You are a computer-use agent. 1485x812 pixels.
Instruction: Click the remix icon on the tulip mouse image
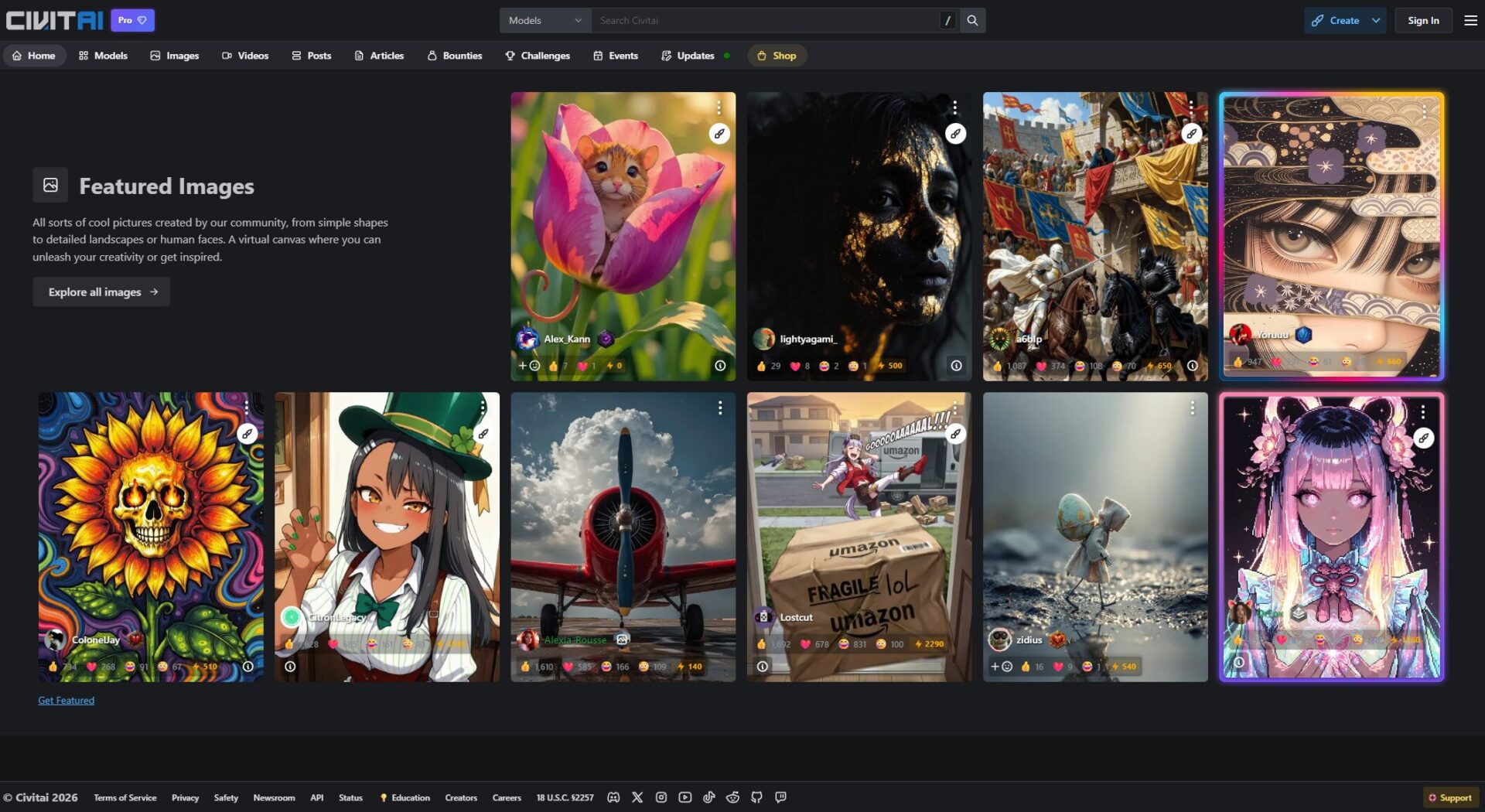coord(719,134)
